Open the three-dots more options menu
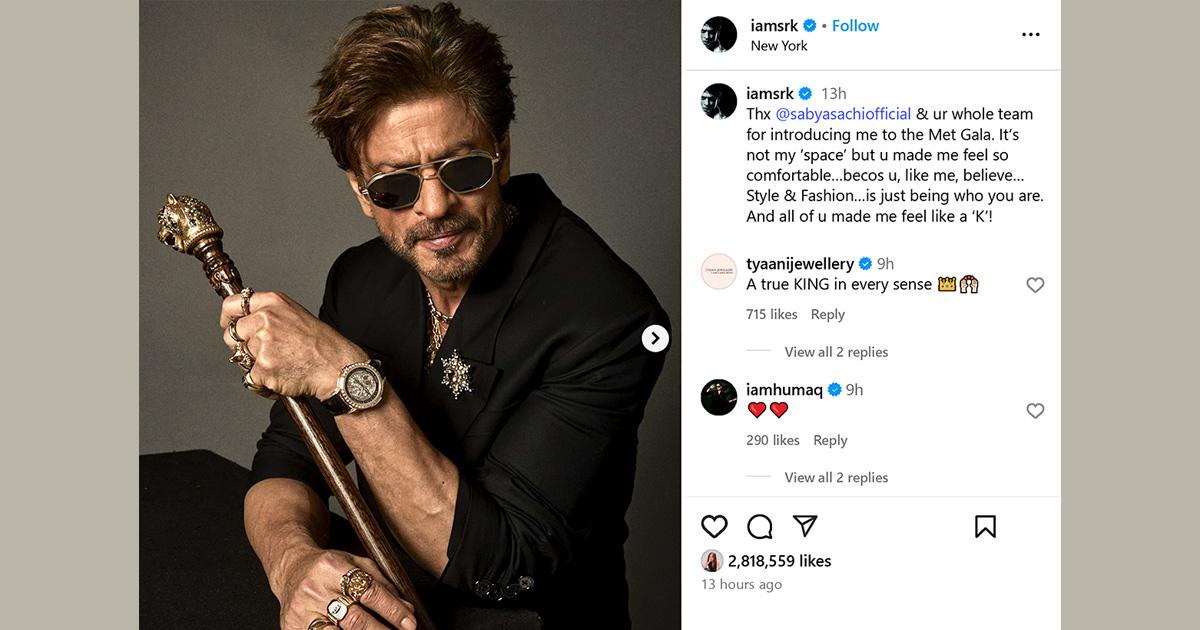Viewport: 1200px width, 630px height. (x=1031, y=35)
